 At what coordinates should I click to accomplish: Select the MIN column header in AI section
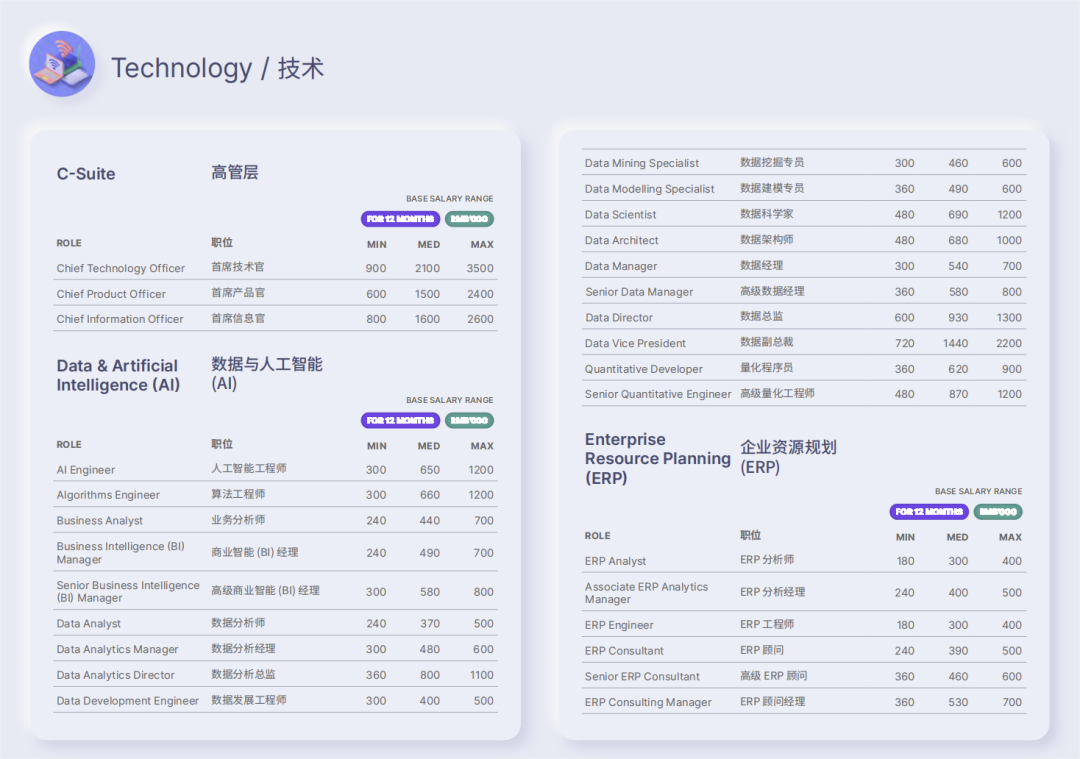point(376,446)
